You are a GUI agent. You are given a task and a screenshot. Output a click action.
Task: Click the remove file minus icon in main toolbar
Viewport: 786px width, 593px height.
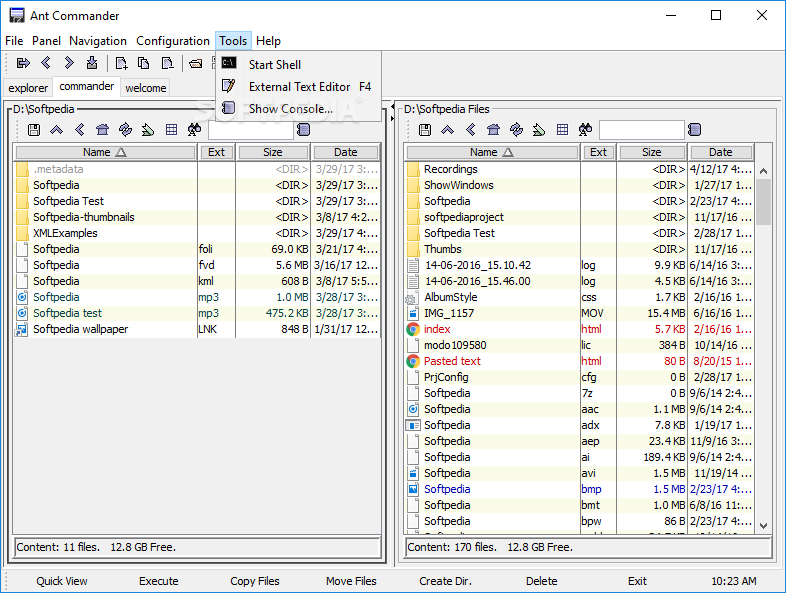click(167, 63)
